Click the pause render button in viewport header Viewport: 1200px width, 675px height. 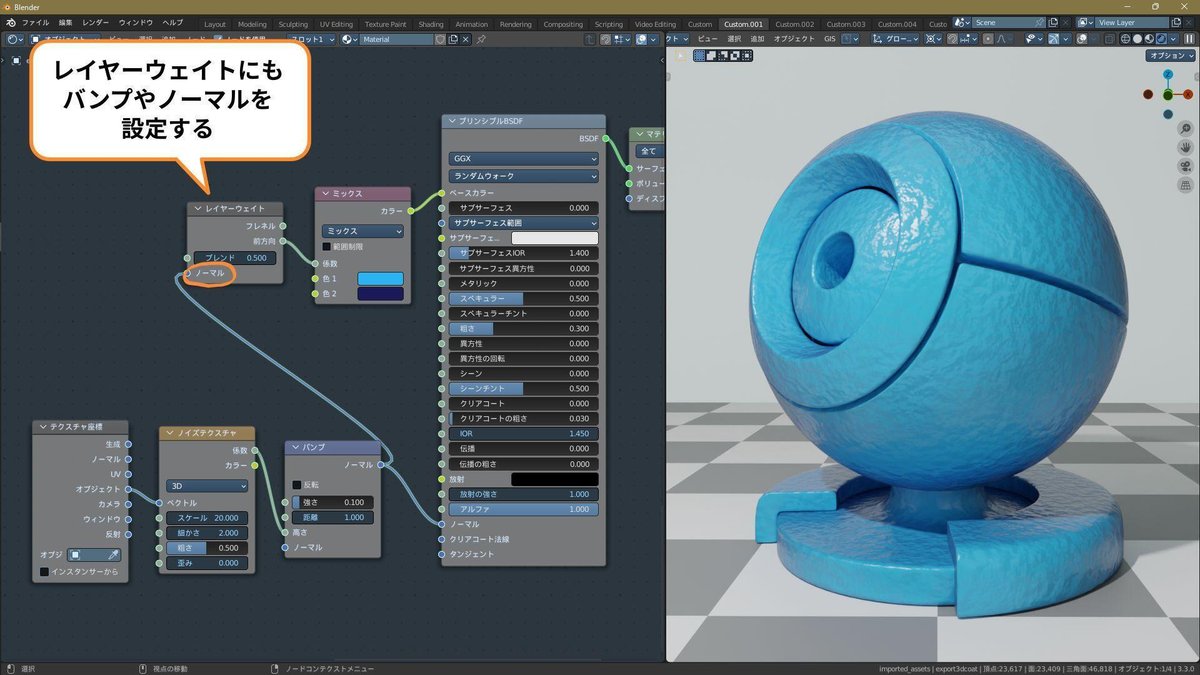click(x=1189, y=38)
